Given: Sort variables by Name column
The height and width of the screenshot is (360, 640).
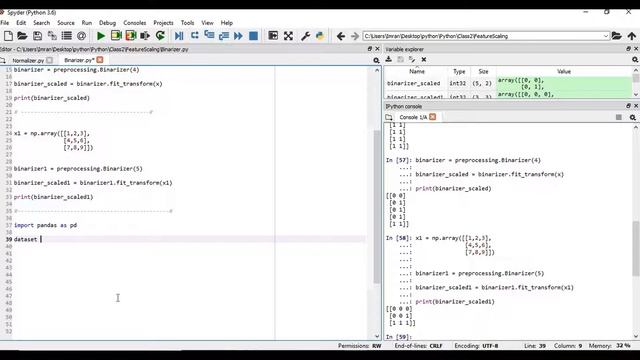Looking at the screenshot, I should click(x=417, y=71).
